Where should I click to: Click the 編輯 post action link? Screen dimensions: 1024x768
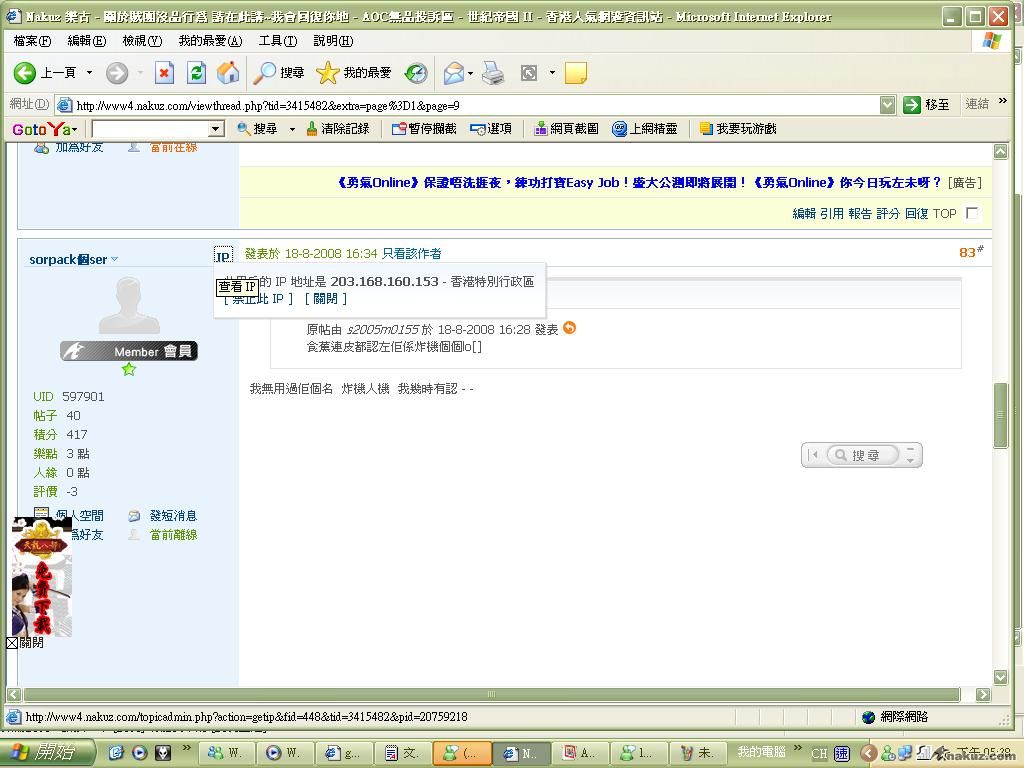coord(804,214)
